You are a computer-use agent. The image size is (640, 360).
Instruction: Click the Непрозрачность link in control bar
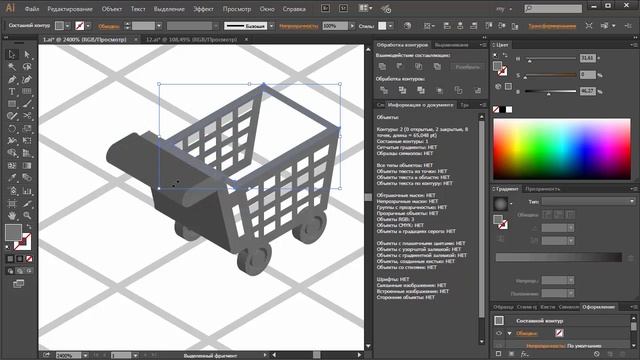(298, 26)
